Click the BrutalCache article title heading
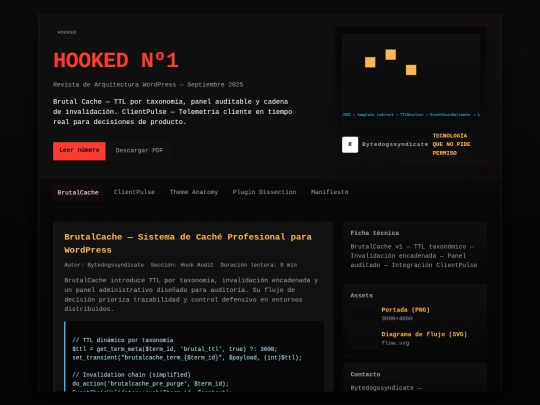 point(188,243)
